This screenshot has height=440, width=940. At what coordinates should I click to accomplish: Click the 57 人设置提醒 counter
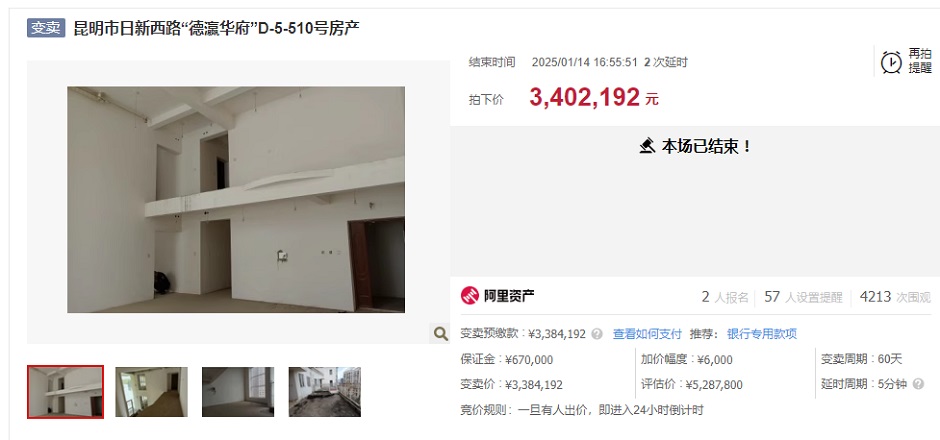coord(803,297)
